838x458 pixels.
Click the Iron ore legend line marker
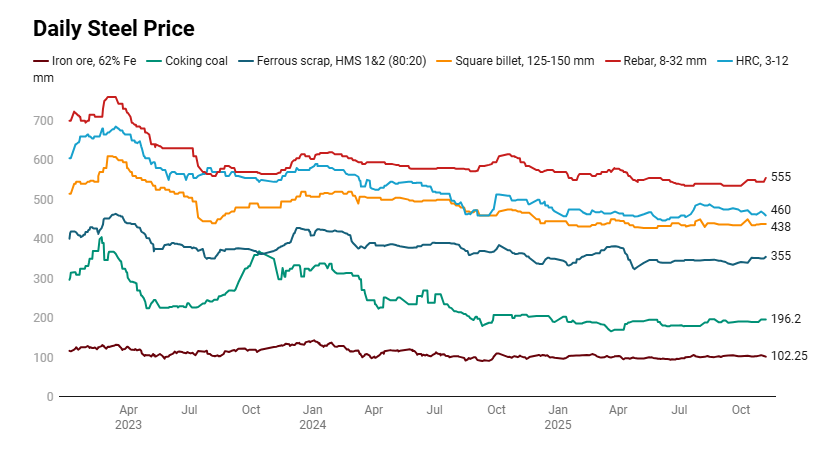coord(42,61)
